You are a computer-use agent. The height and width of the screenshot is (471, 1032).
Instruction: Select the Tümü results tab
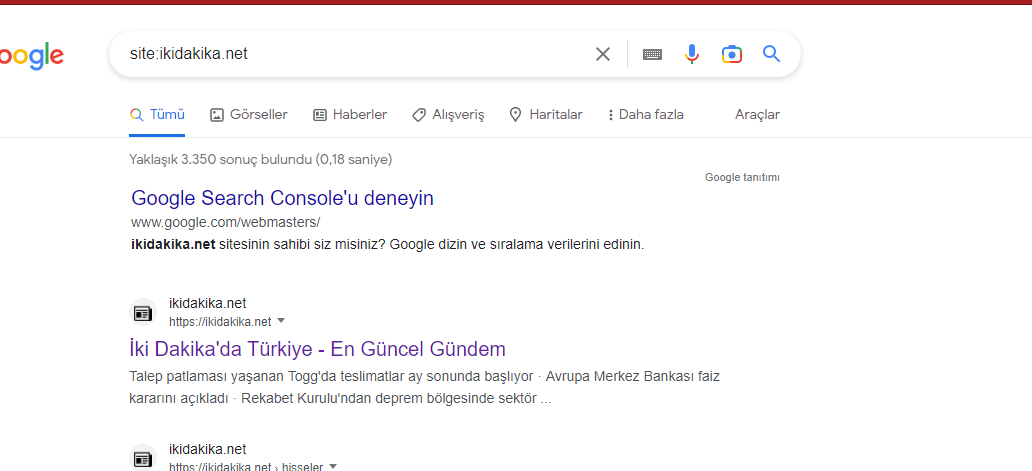click(x=157, y=115)
